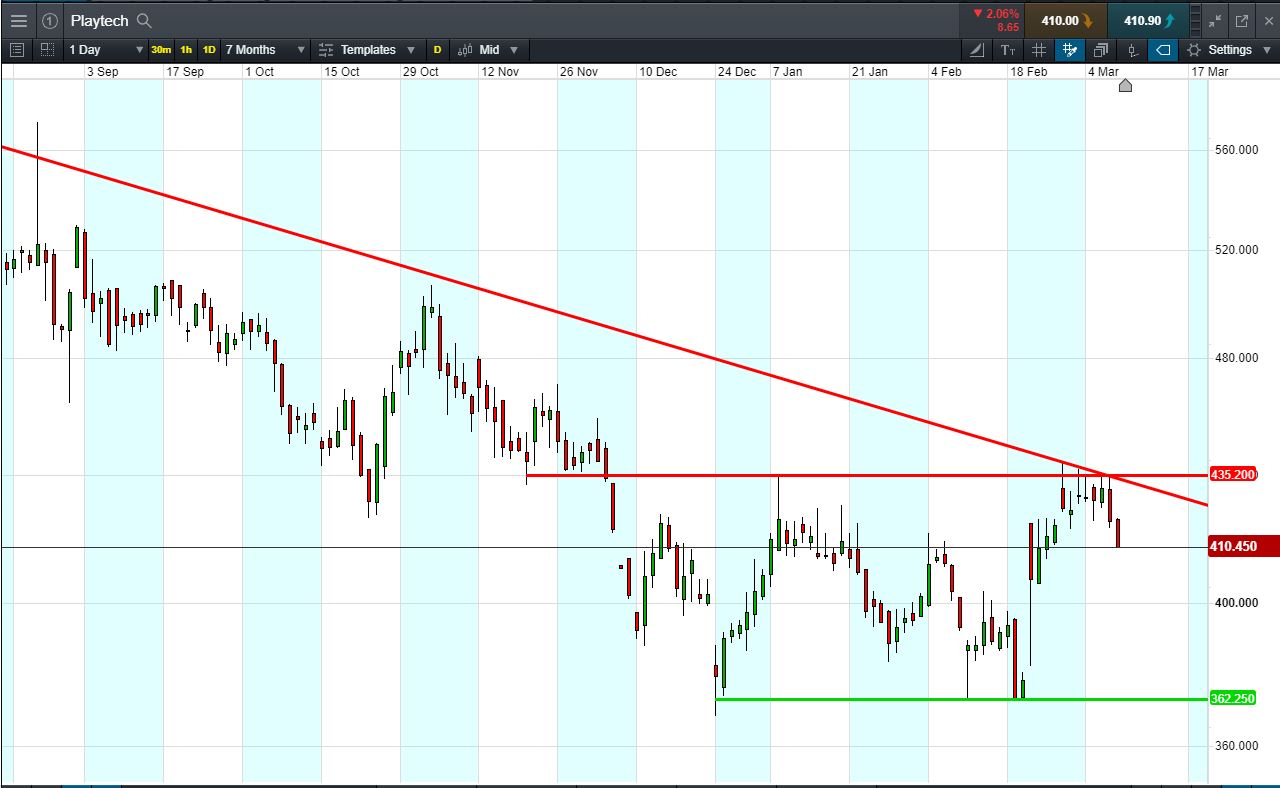Switch to 30m timeframe shortcut
The height and width of the screenshot is (788, 1280).
[x=161, y=49]
